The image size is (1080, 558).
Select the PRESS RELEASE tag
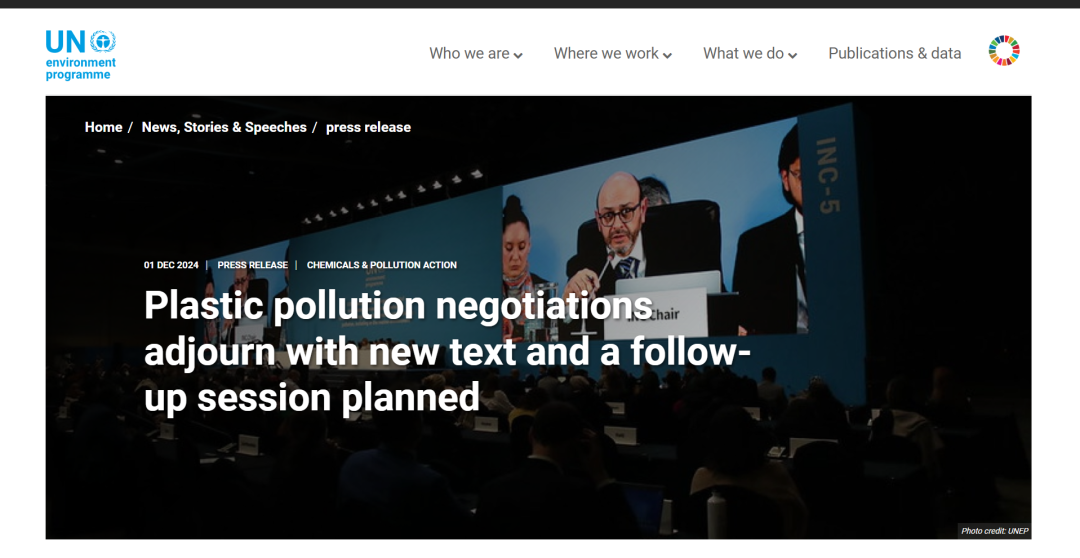click(x=252, y=265)
